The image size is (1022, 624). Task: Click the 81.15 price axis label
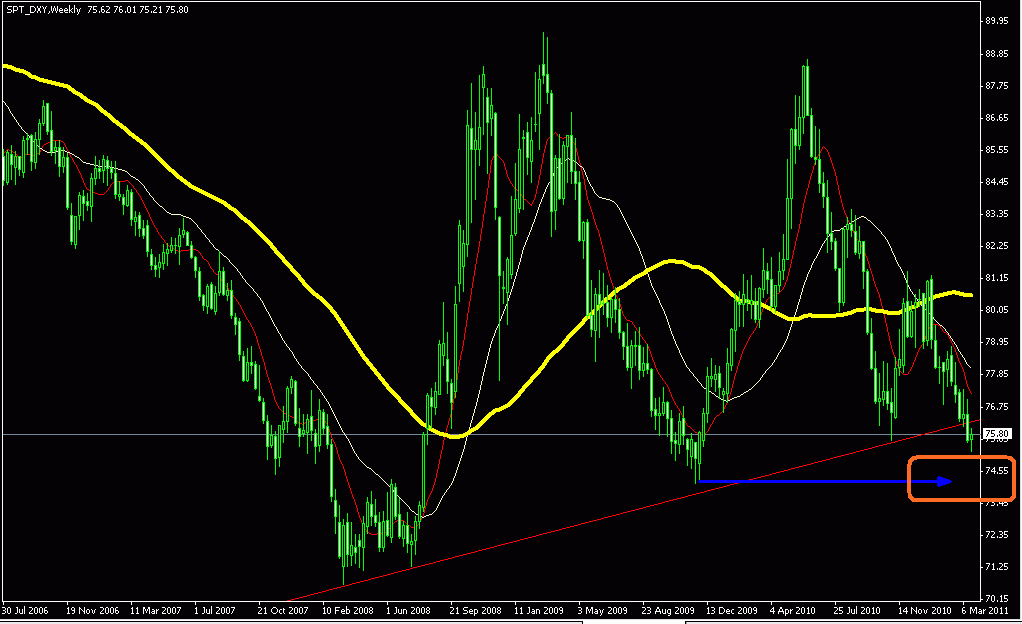click(997, 277)
